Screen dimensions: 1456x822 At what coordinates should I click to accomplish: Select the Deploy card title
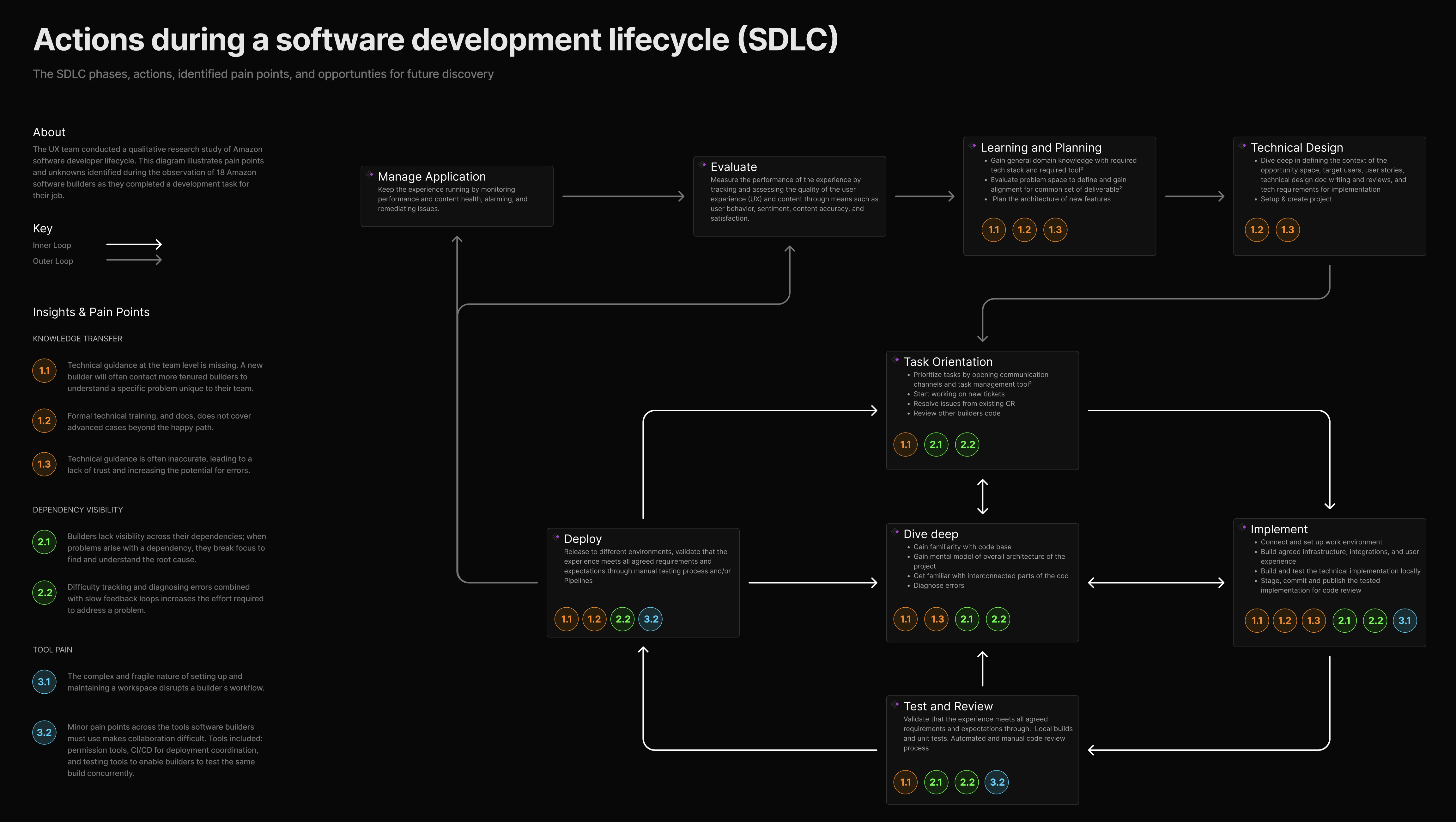click(x=583, y=539)
